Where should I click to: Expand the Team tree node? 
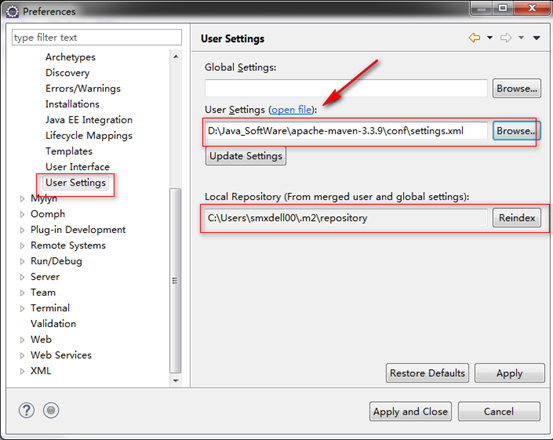(x=22, y=293)
